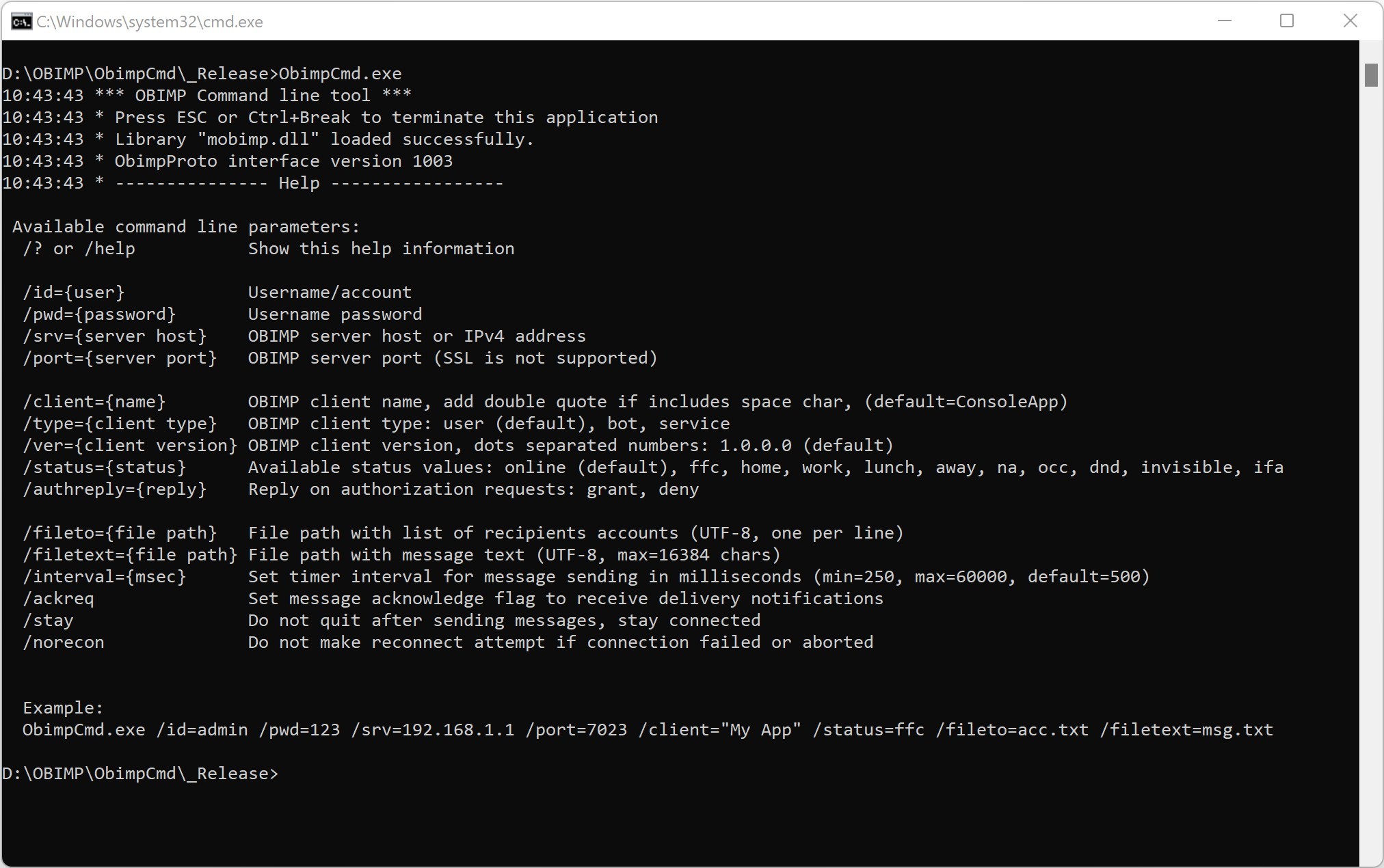Click the /norecon parameter text
1384x868 pixels.
[x=64, y=642]
